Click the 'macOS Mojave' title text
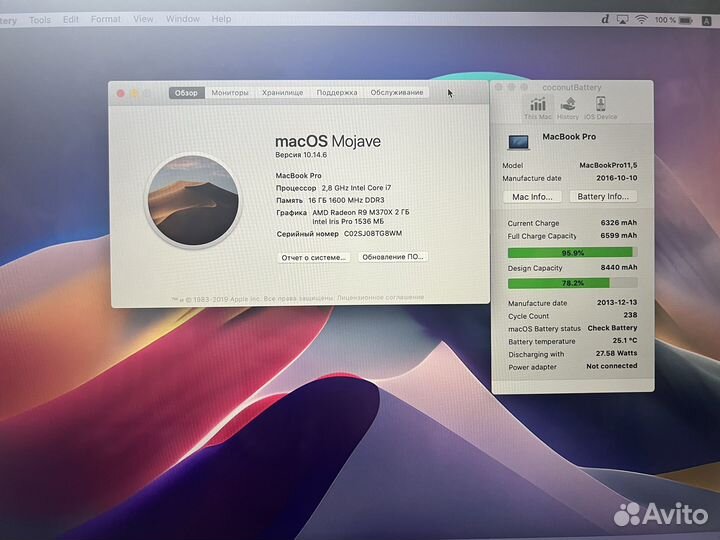This screenshot has width=720, height=540. [328, 141]
